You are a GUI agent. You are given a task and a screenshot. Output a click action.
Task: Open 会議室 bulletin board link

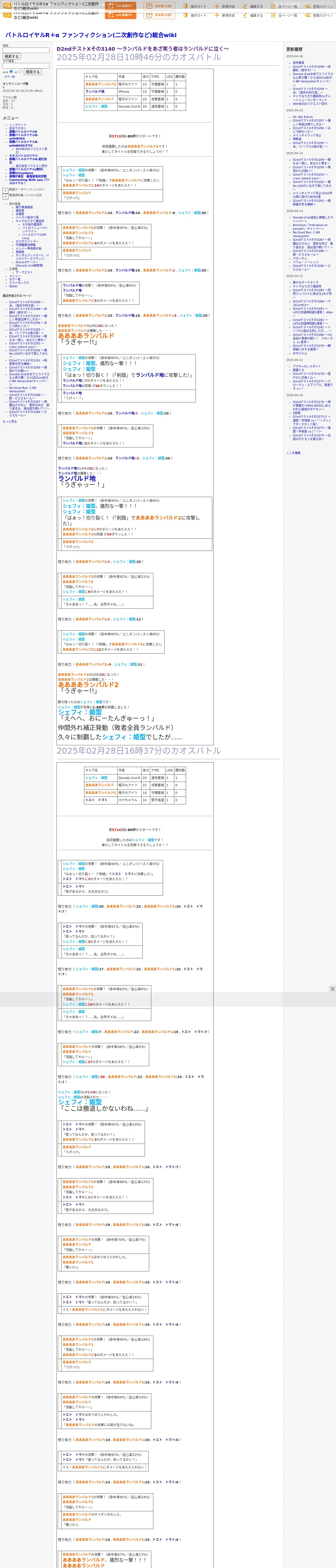[x=20, y=214]
